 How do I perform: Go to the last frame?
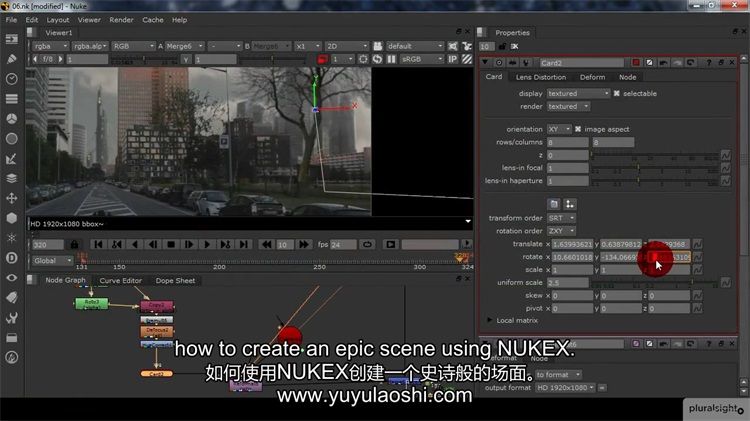244,244
